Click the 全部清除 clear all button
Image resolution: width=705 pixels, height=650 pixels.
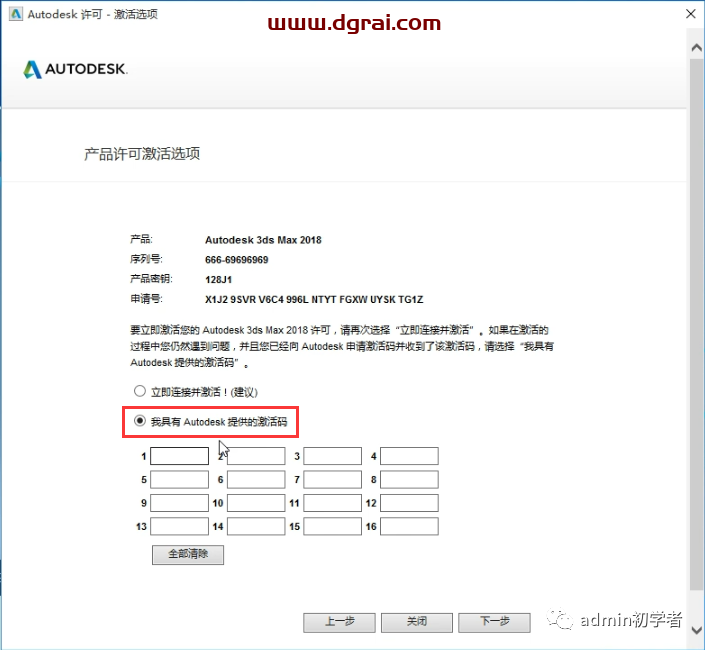click(188, 554)
